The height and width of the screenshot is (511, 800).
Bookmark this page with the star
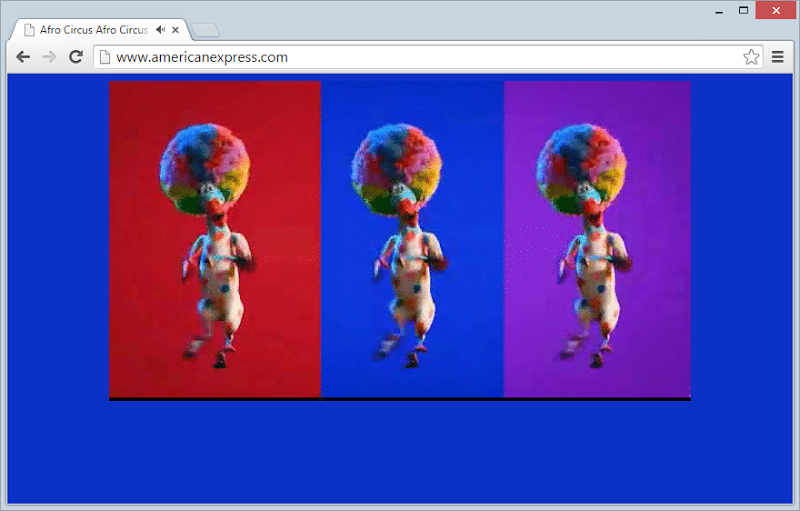(751, 57)
